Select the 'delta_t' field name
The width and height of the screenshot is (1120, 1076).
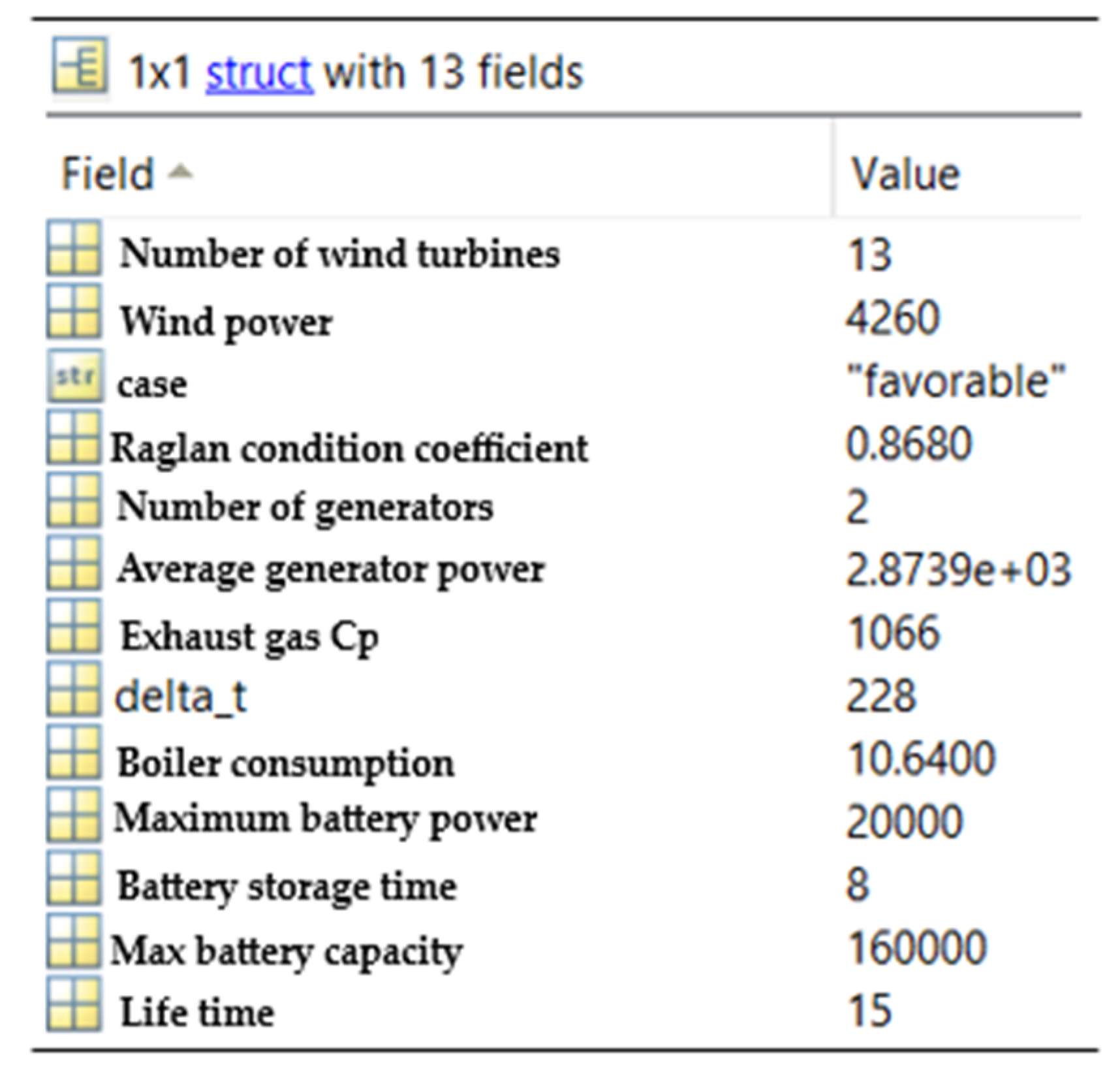tap(181, 697)
